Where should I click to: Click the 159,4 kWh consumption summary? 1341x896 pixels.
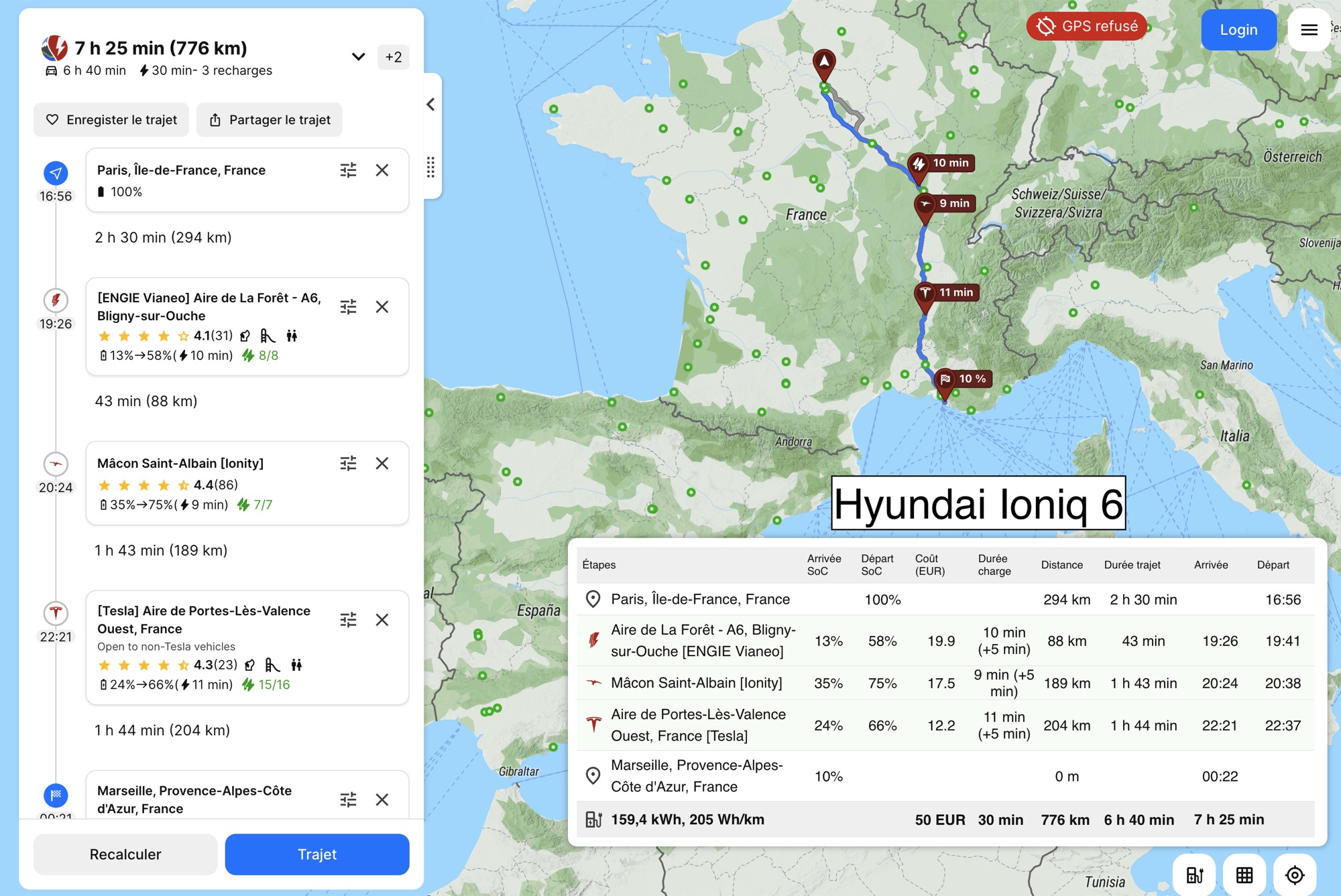click(x=687, y=820)
